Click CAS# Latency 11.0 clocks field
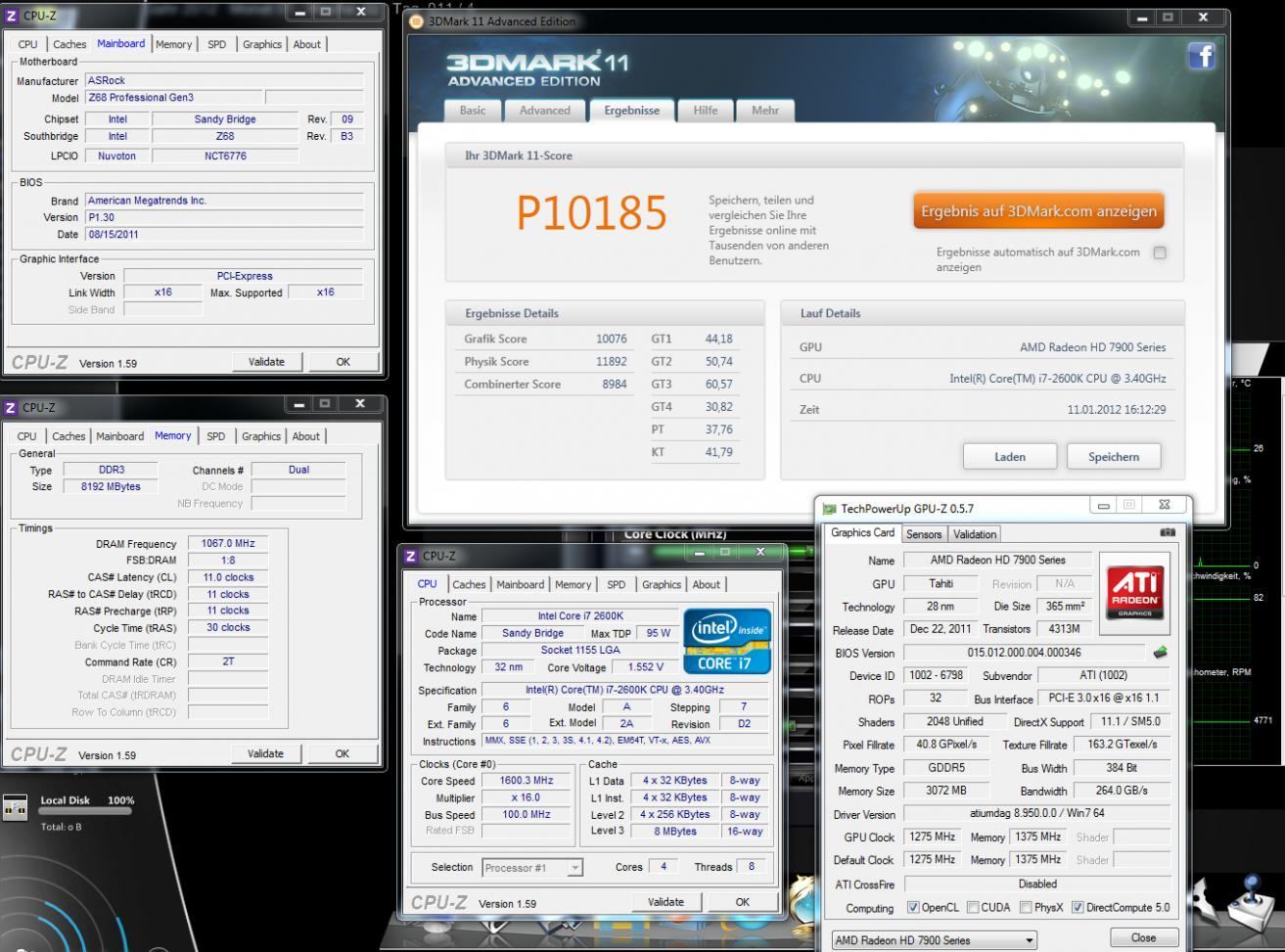This screenshot has width=1285, height=952. tap(227, 577)
